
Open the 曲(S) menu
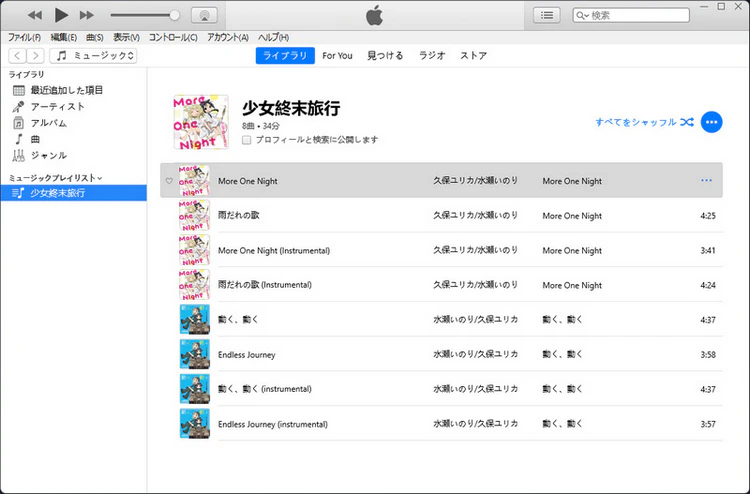click(x=95, y=37)
